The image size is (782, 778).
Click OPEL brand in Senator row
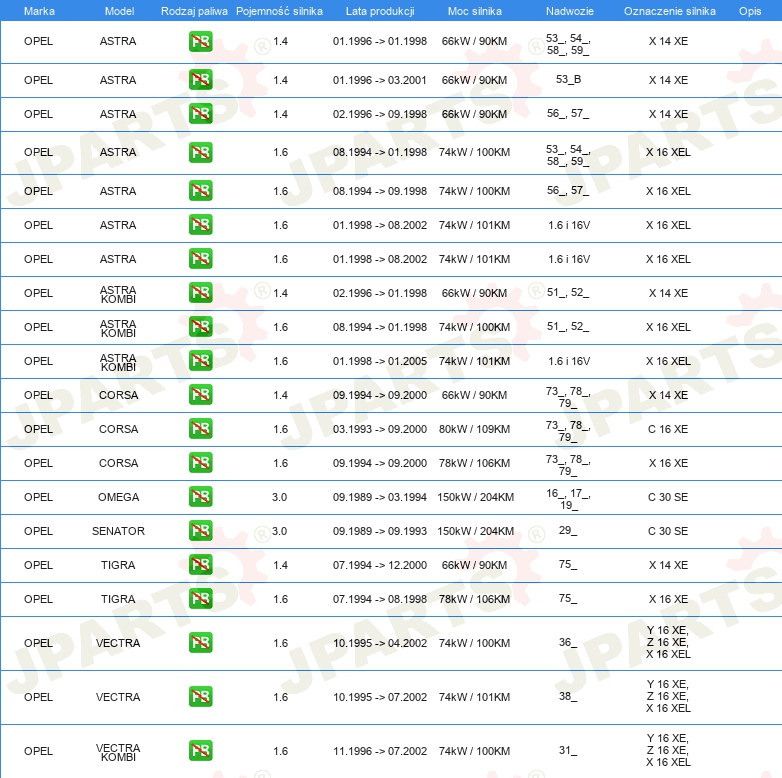[x=38, y=531]
